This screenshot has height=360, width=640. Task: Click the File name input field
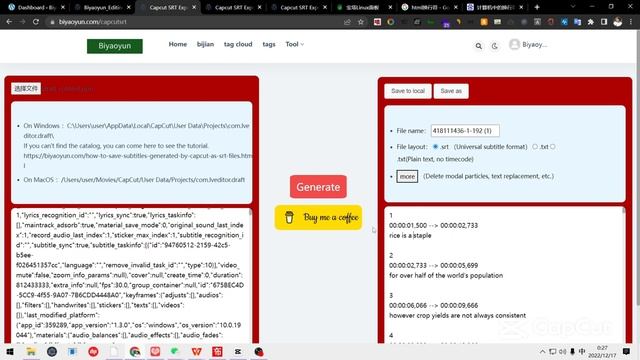coord(465,131)
